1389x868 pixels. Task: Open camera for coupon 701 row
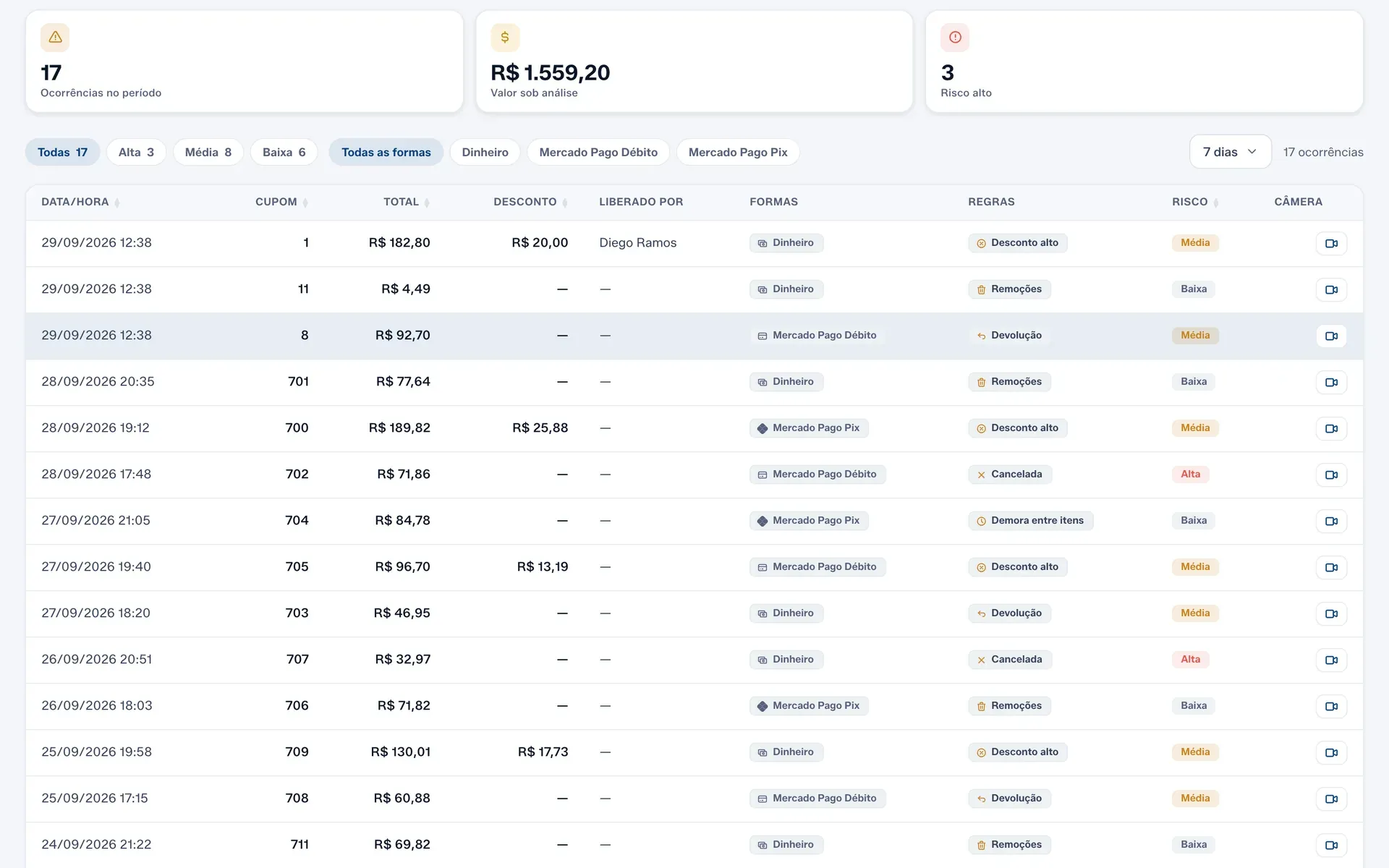tap(1331, 382)
